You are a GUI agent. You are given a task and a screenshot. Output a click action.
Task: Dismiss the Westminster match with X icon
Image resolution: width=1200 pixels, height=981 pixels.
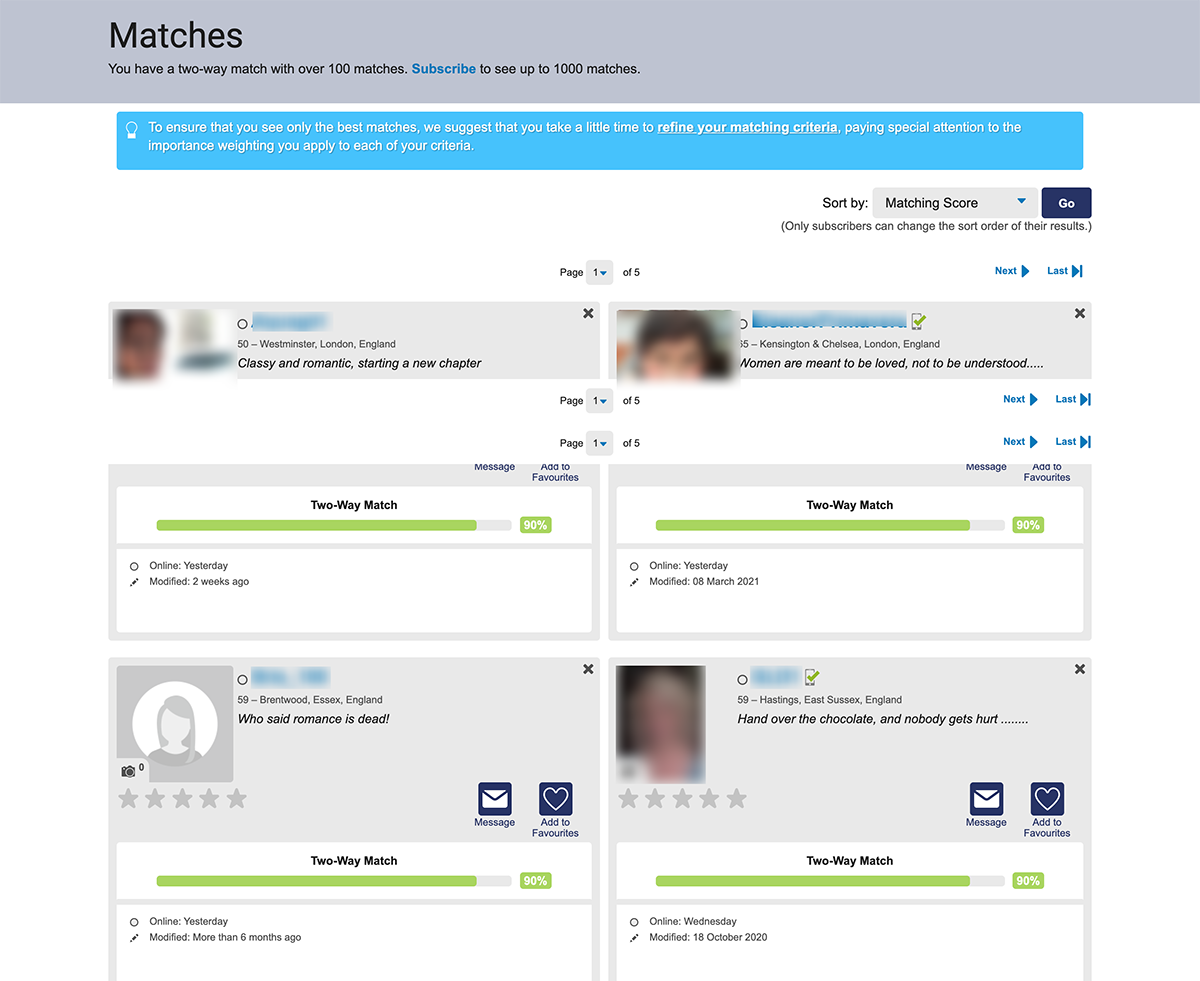click(x=588, y=314)
